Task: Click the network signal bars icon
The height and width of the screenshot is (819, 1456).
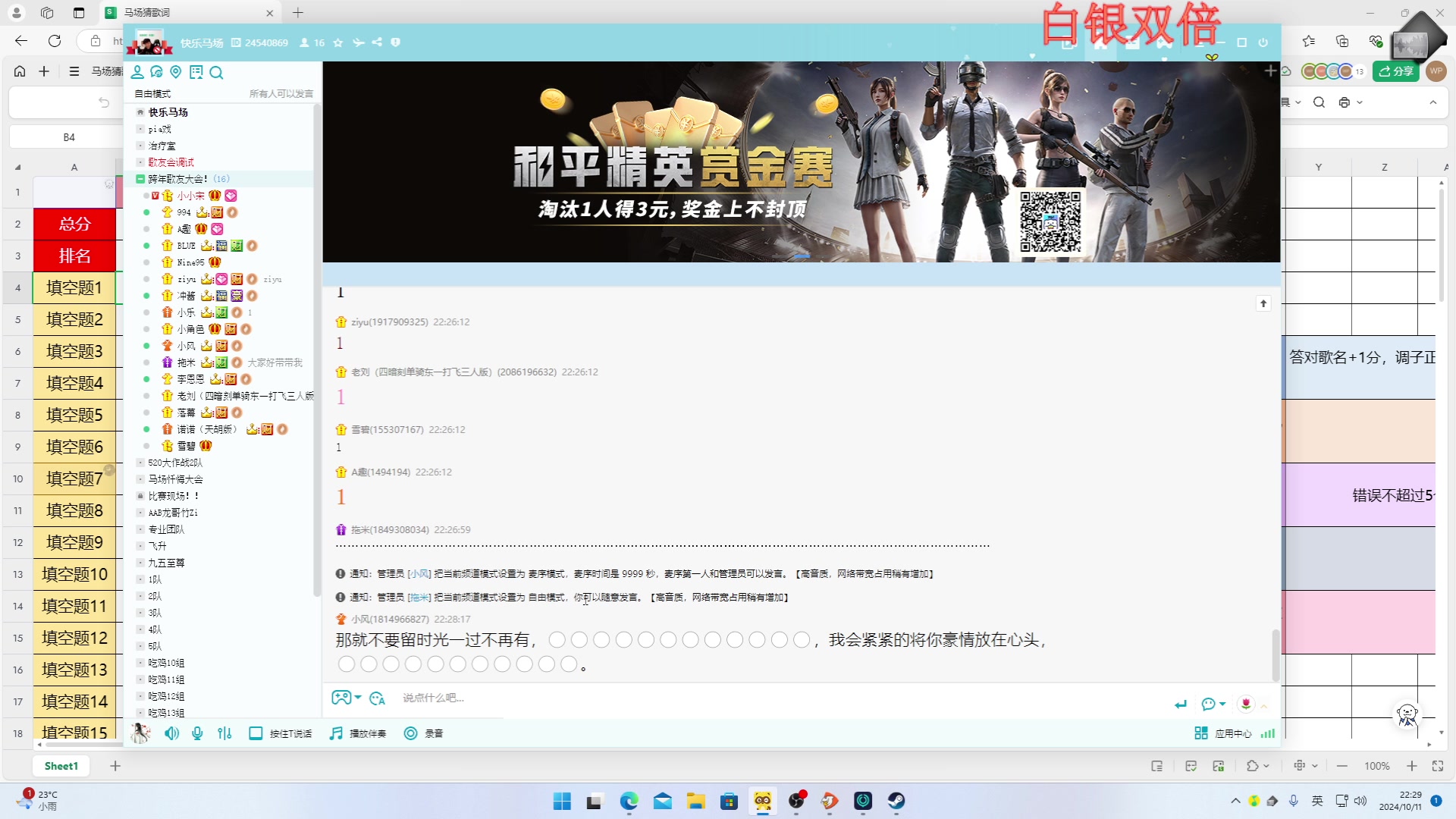Action: tap(1267, 733)
